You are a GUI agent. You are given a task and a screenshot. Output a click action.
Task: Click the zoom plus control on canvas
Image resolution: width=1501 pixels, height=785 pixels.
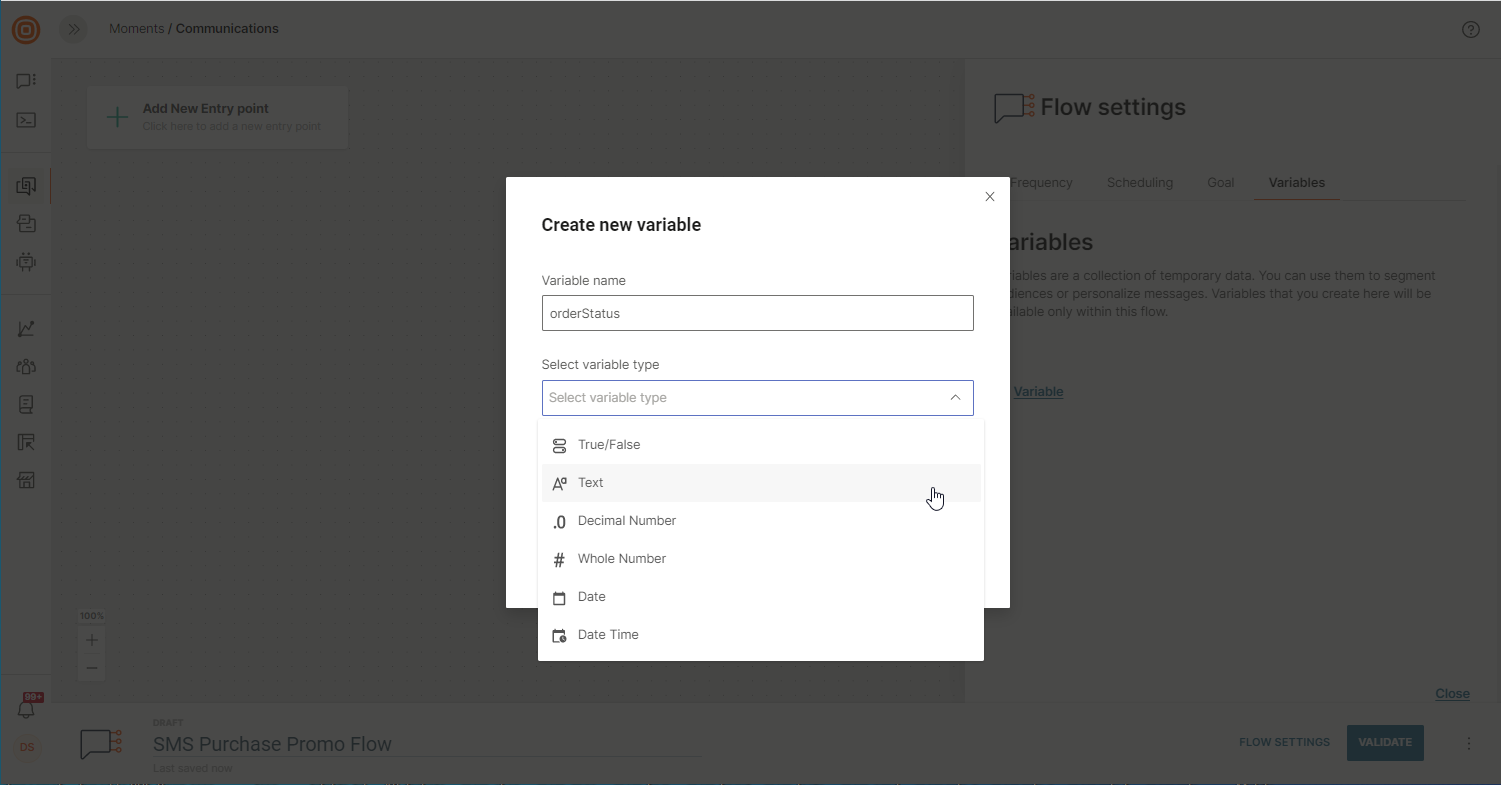click(x=91, y=639)
